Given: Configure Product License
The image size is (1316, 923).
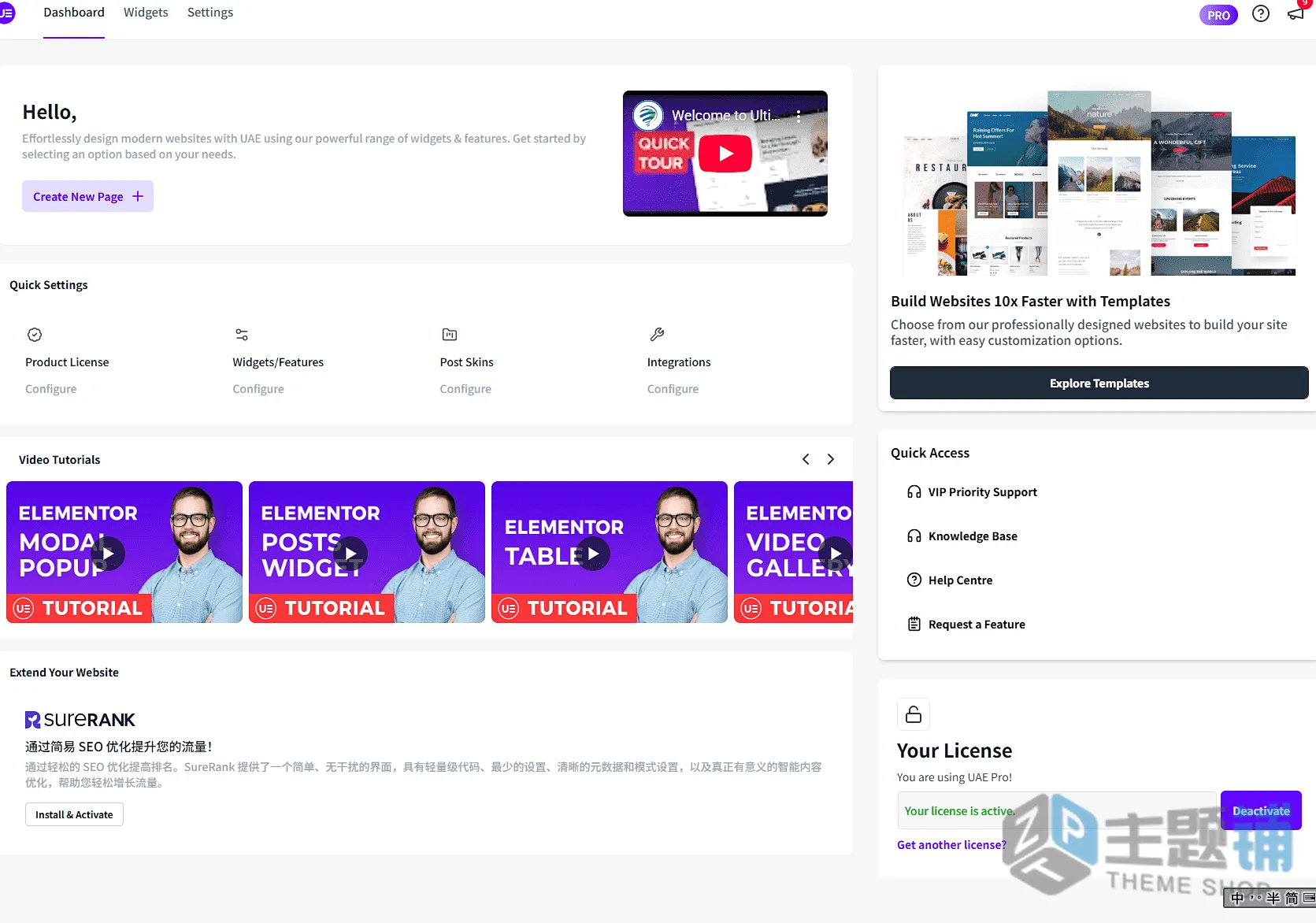Looking at the screenshot, I should pos(51,389).
